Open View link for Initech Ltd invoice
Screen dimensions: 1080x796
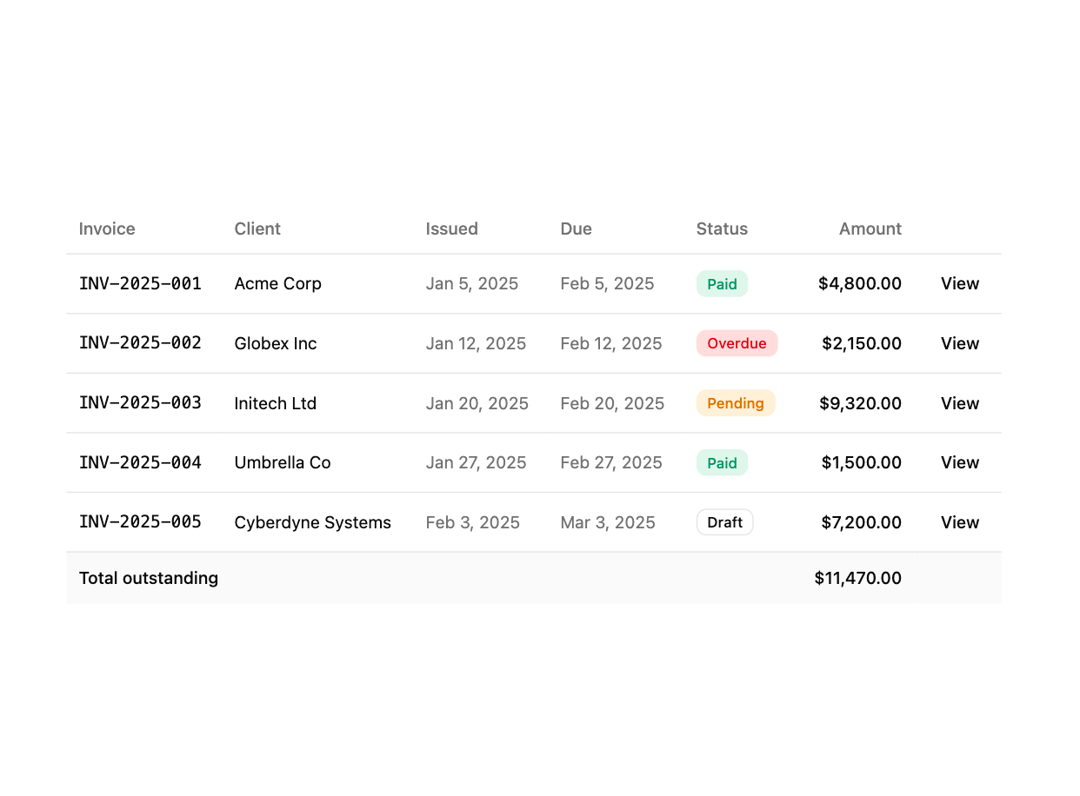(x=959, y=404)
